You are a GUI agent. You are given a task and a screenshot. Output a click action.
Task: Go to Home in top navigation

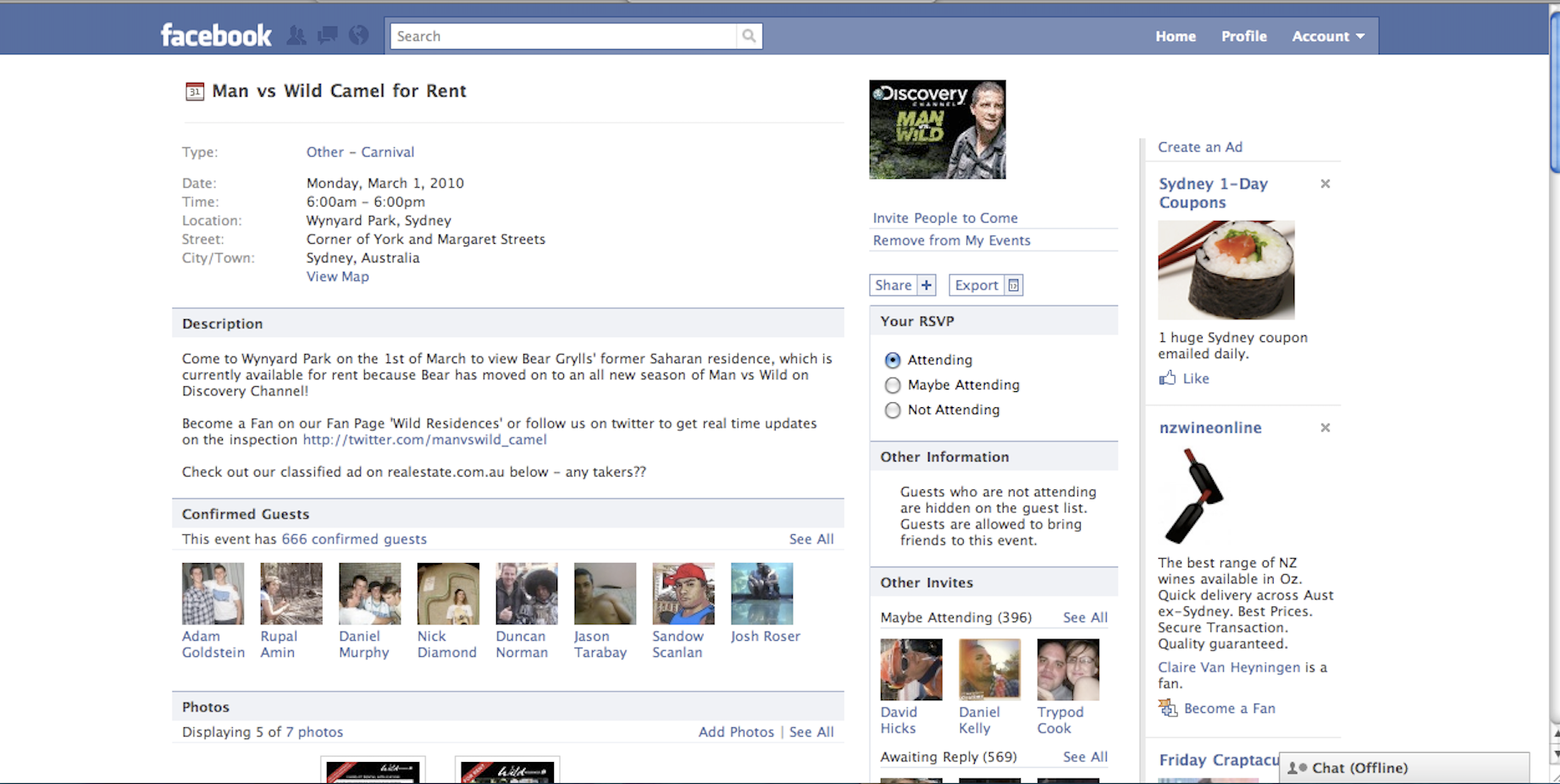point(1176,36)
